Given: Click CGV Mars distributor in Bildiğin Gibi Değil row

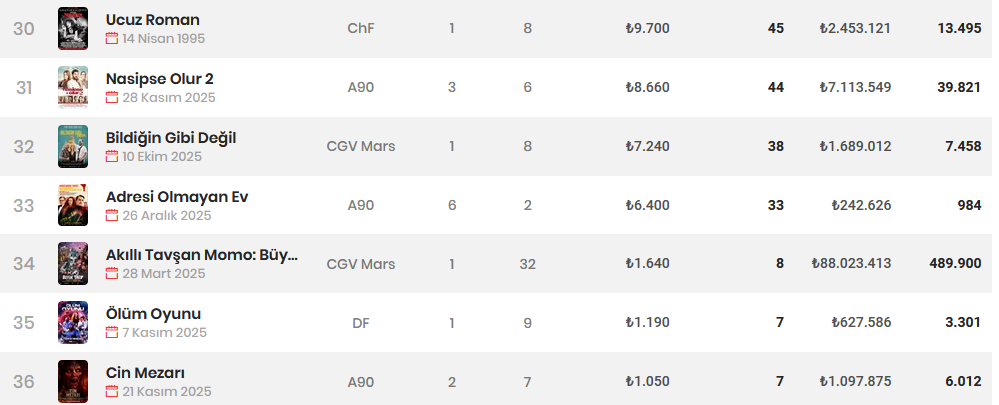Looking at the screenshot, I should 361,146.
